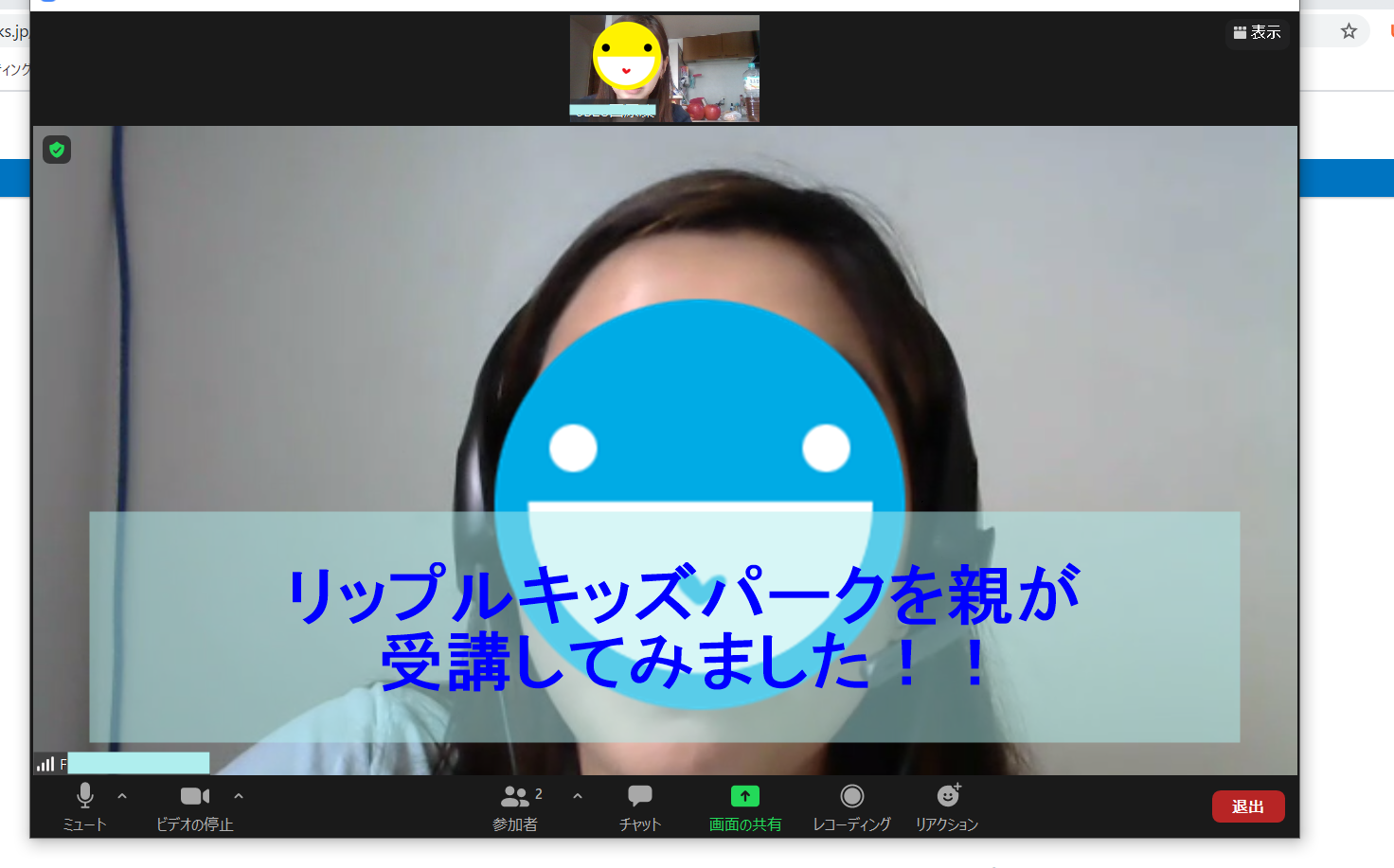Click the bookmark star in the browser toolbar

click(x=1348, y=31)
